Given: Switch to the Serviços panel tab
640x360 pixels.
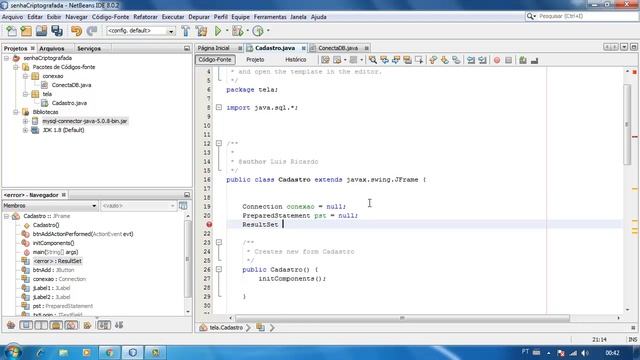Looking at the screenshot, I should pyautogui.click(x=89, y=49).
